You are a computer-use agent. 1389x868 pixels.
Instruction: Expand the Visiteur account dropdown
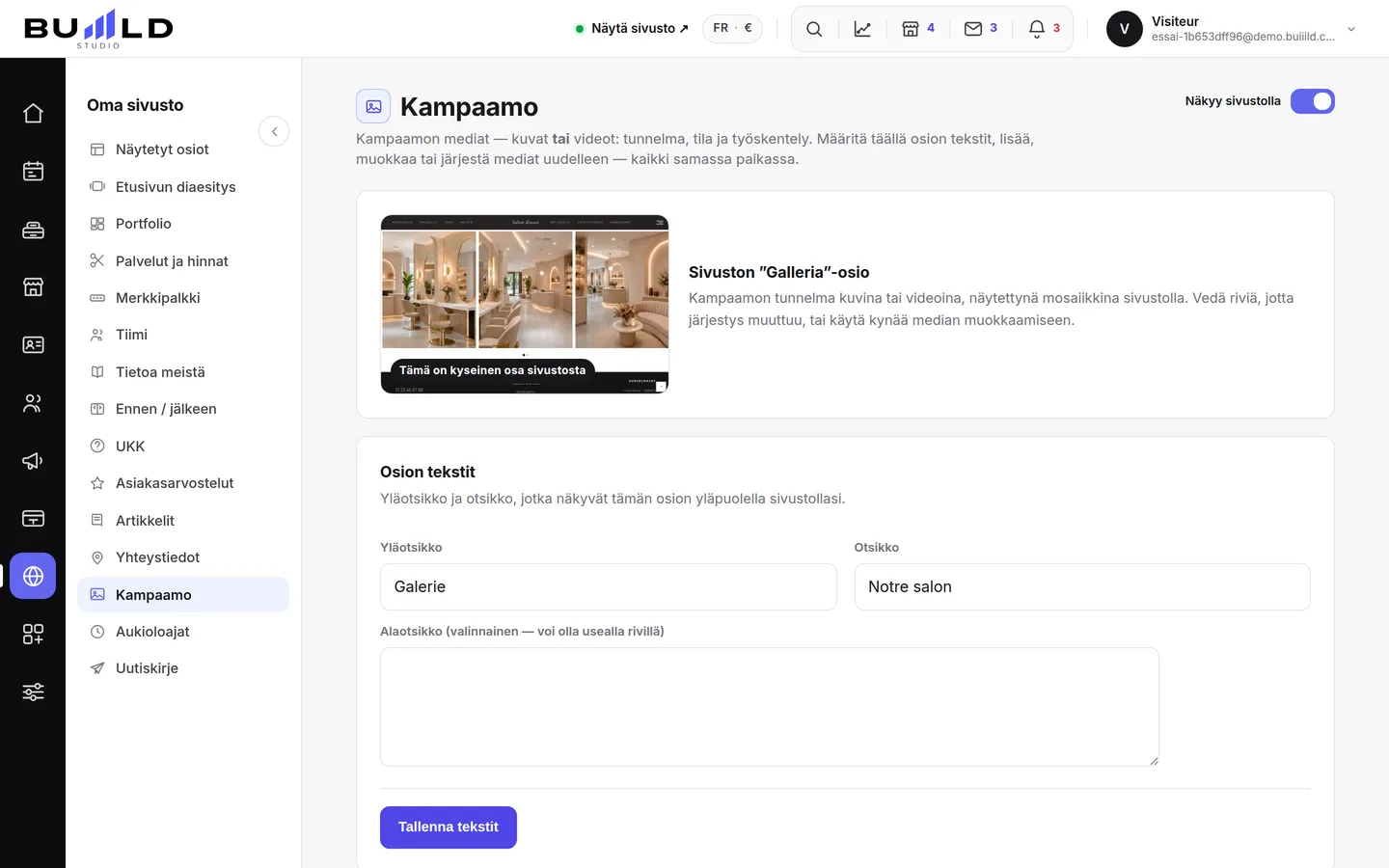click(1232, 29)
